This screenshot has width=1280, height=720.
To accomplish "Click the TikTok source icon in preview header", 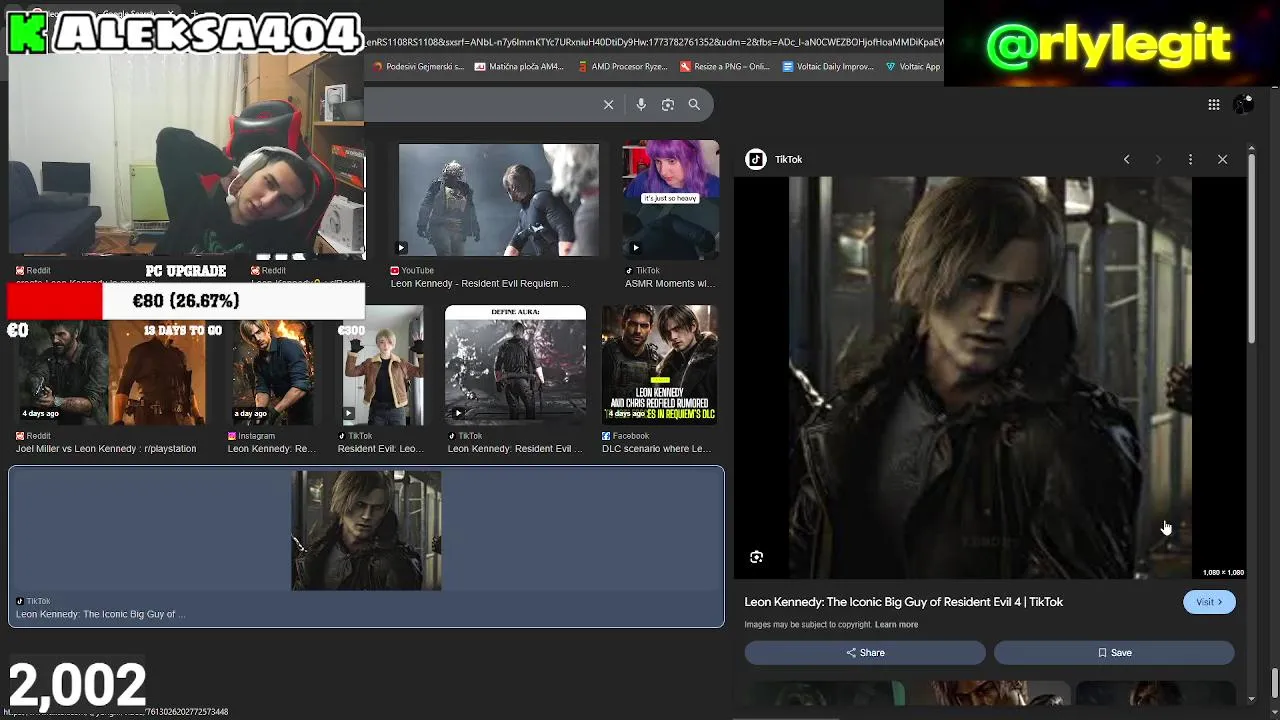I will coord(756,159).
